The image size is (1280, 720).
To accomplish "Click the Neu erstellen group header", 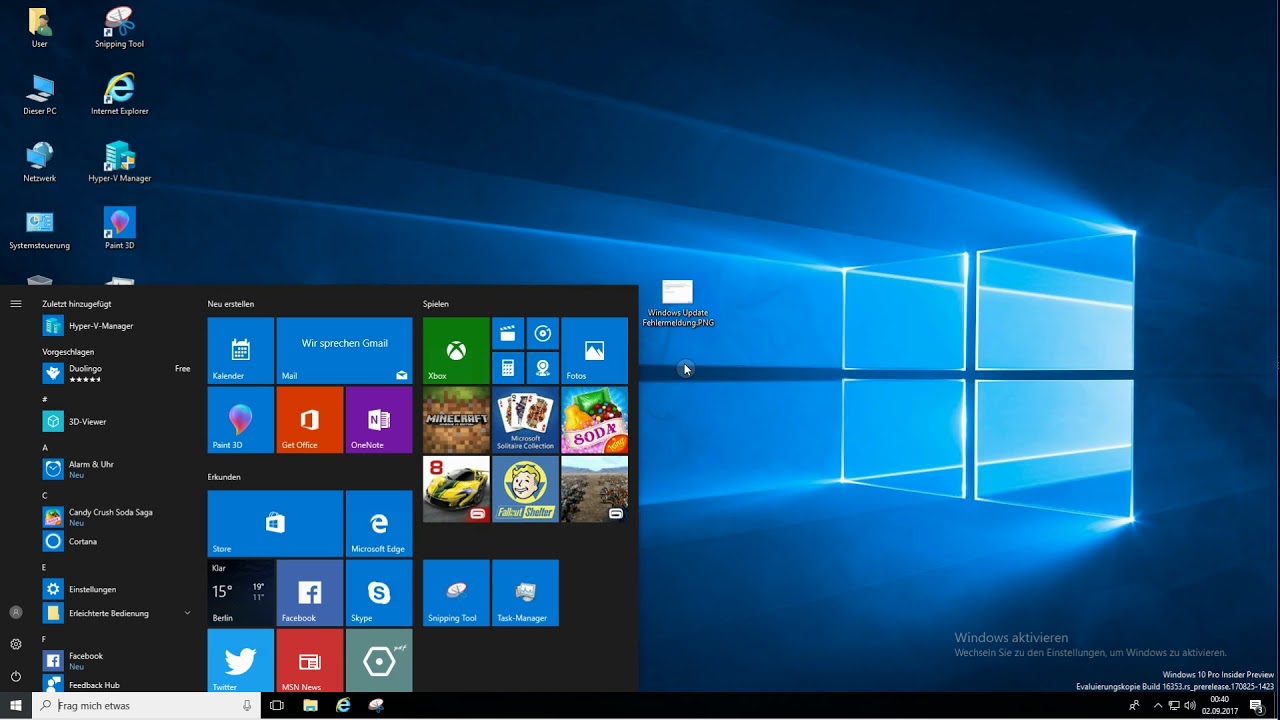I will pyautogui.click(x=231, y=303).
